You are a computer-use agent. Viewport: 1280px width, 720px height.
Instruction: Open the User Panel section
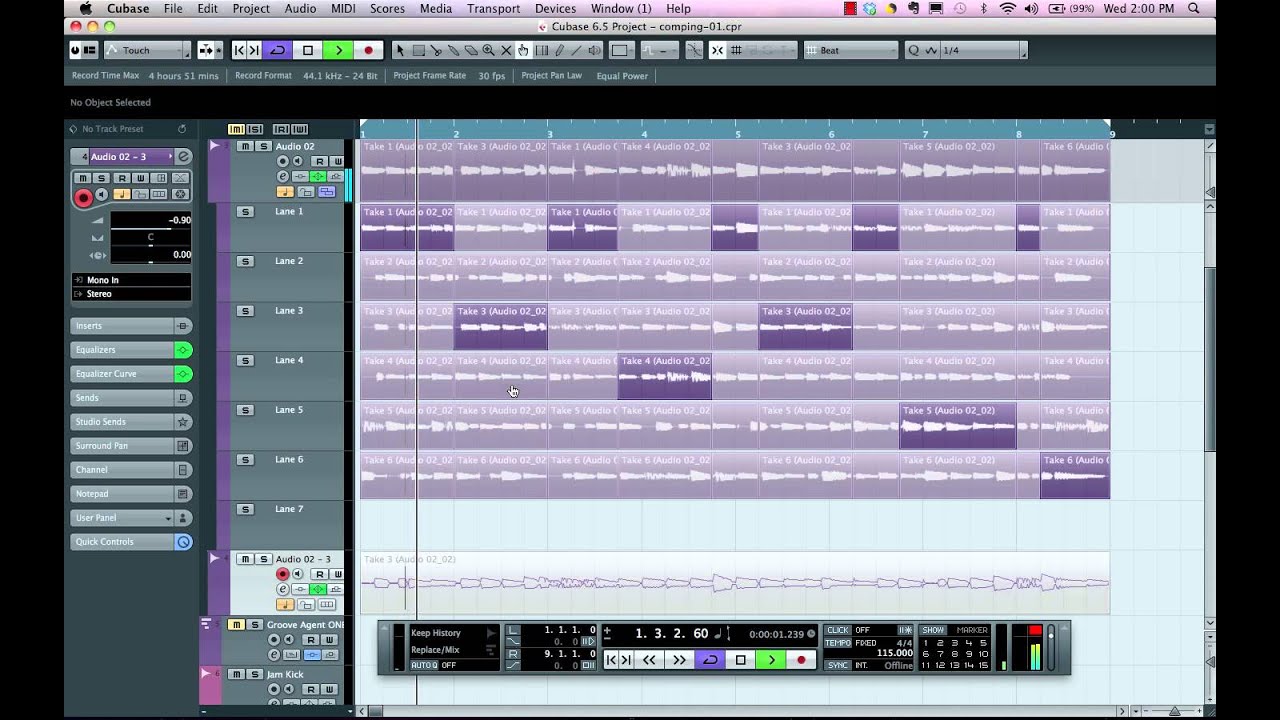tap(122, 518)
